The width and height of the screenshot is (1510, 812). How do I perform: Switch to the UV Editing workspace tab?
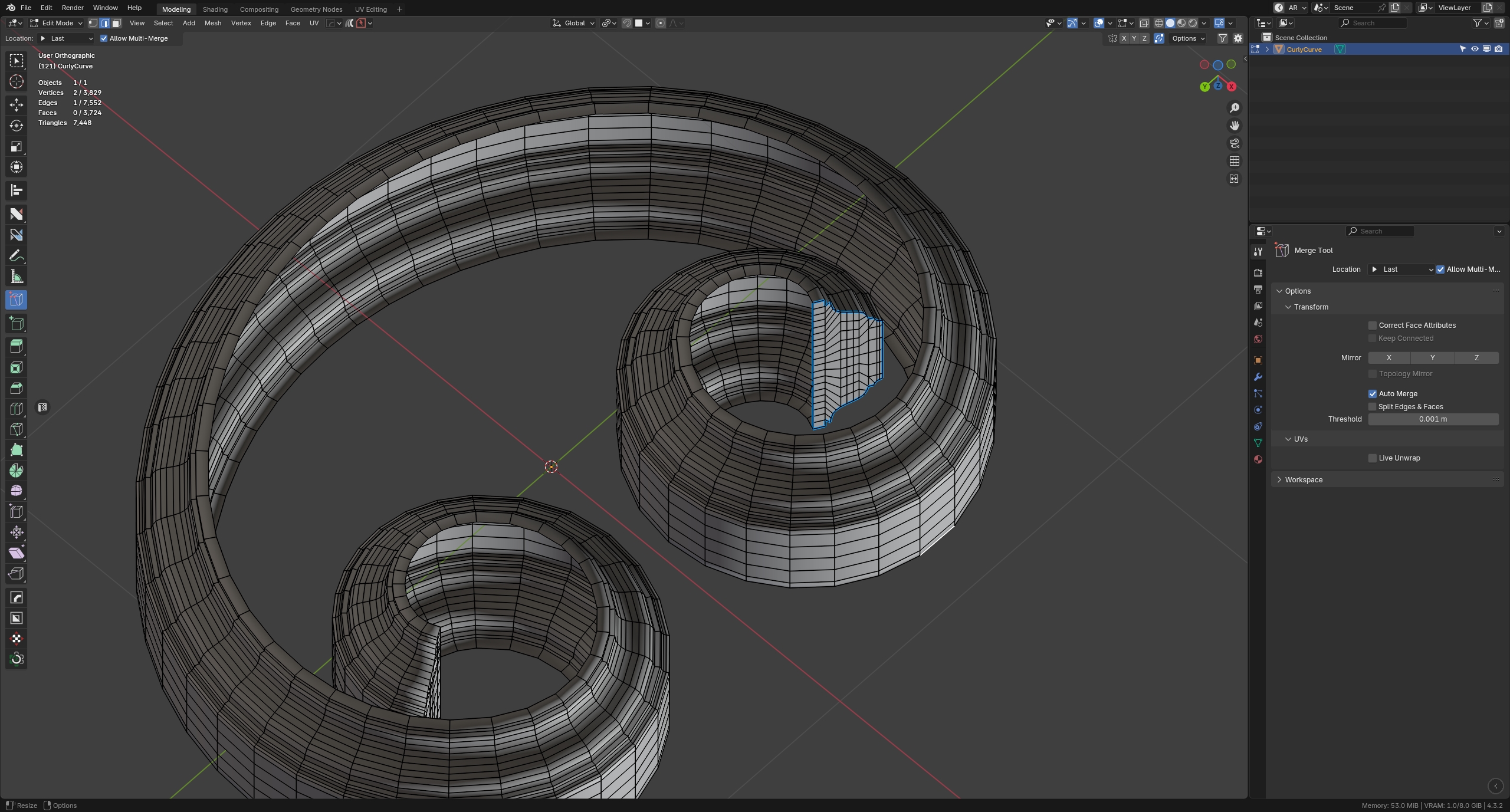371,9
